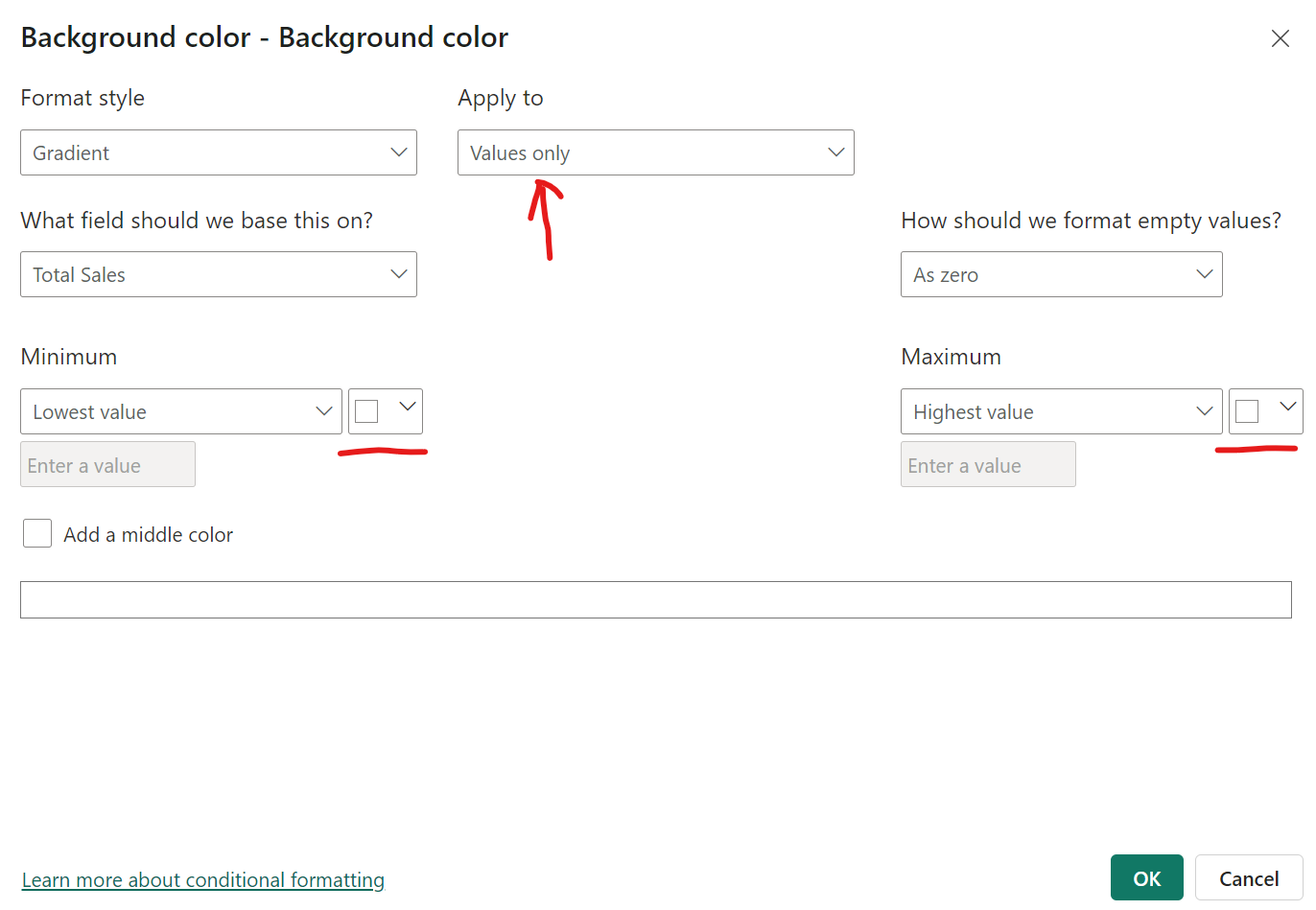Click the Minimum label
This screenshot has height=910, width=1316.
coord(69,357)
